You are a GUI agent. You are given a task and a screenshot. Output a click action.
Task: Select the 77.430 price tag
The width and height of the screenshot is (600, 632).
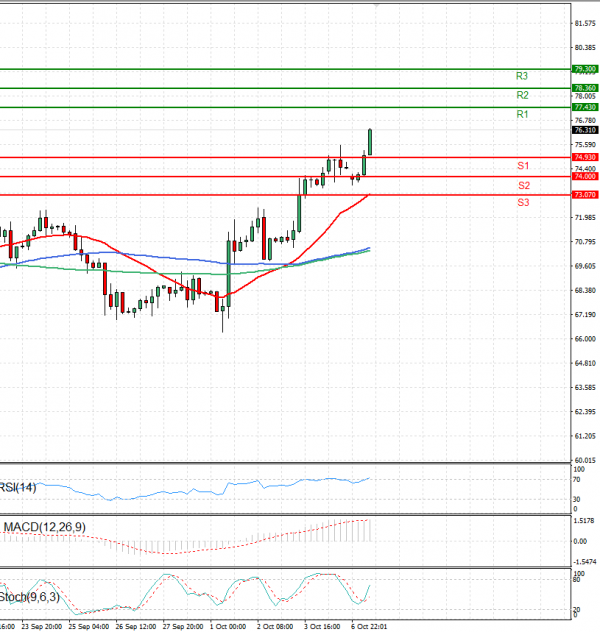(585, 107)
